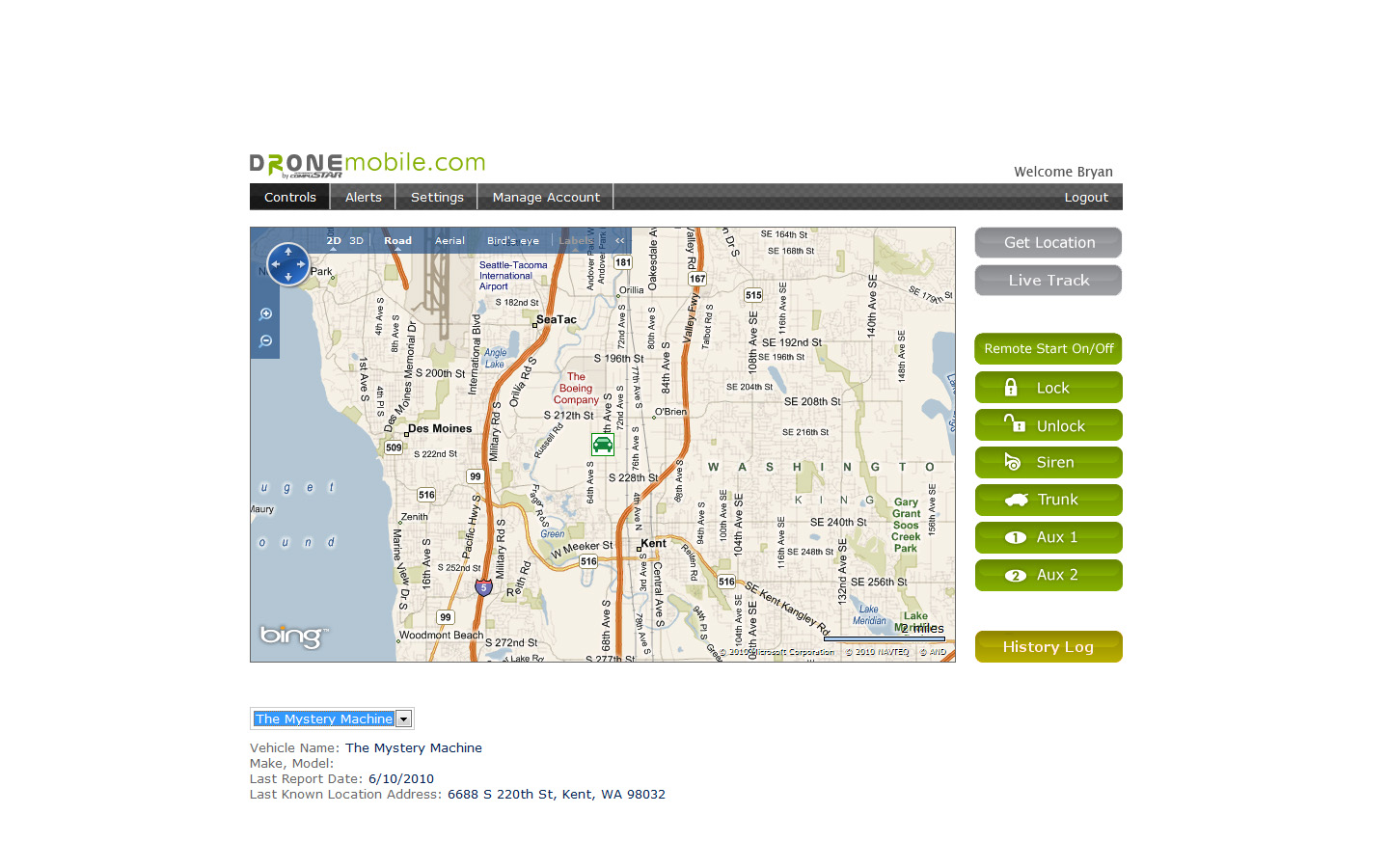
Task: Select the Road map view
Action: point(397,241)
